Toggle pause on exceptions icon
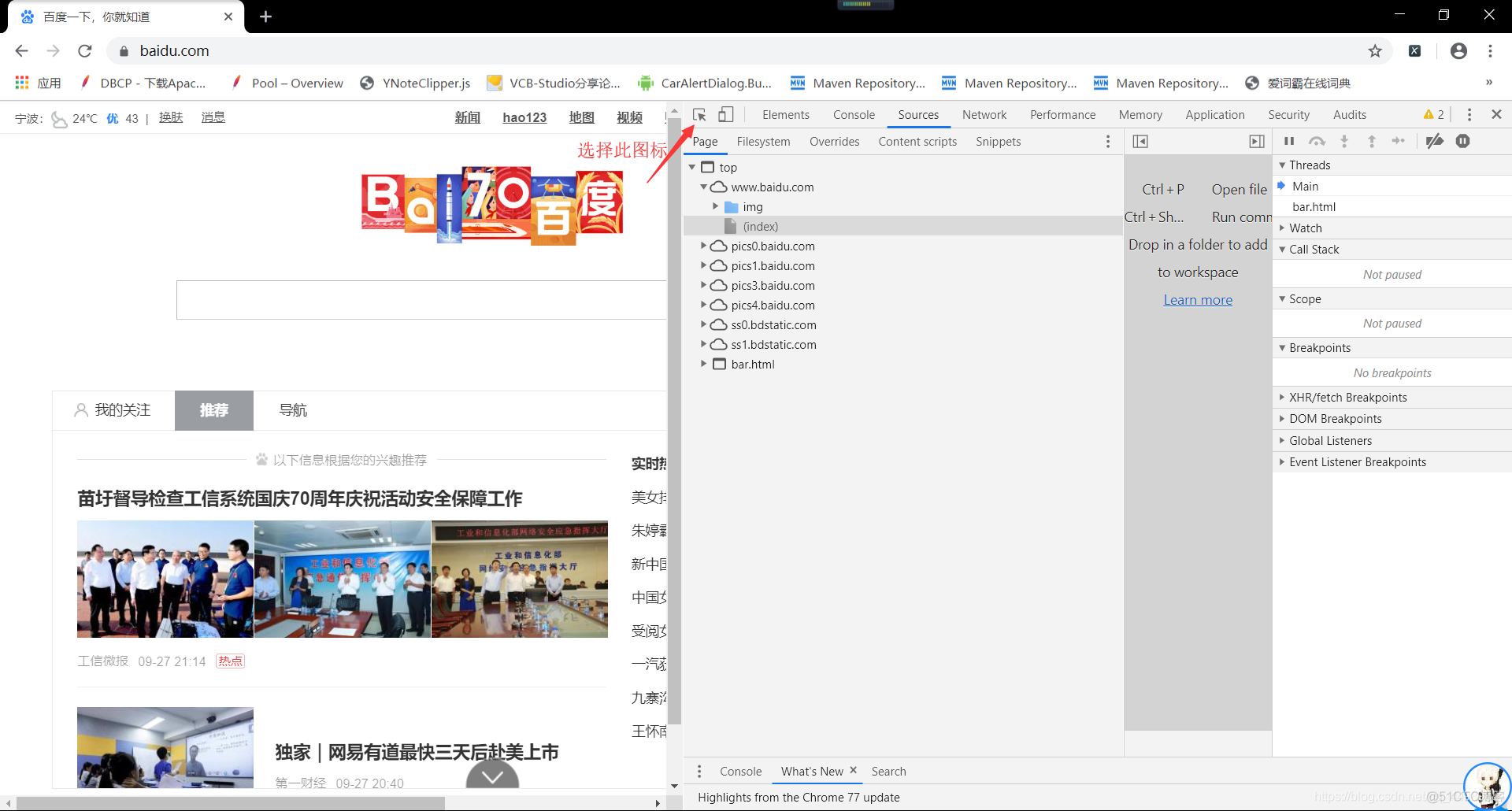This screenshot has height=811, width=1512. (x=1463, y=141)
